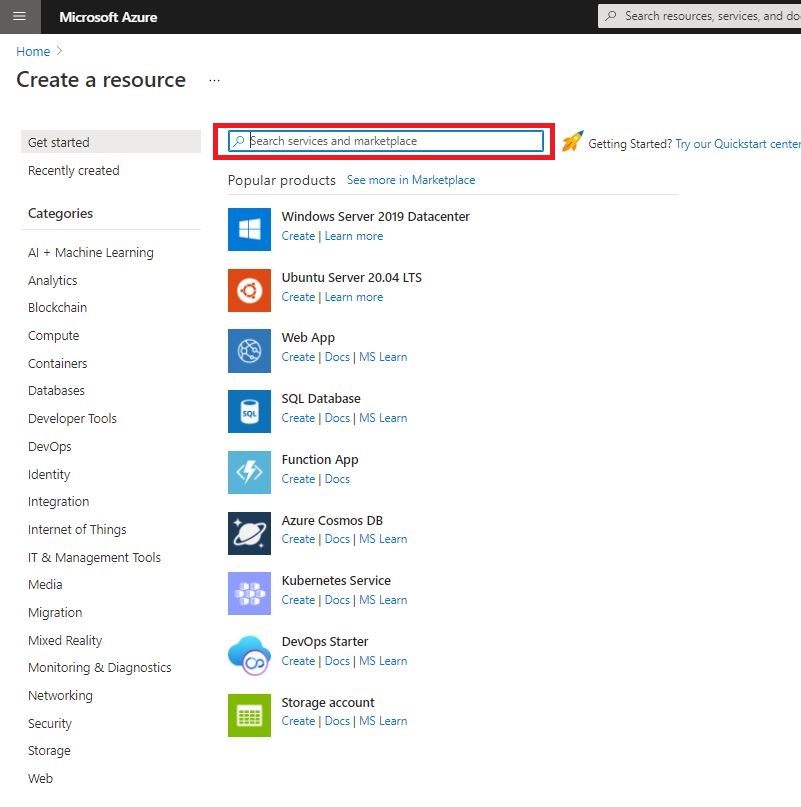
Task: Open Docs link under Kubernetes Service
Action: (337, 600)
